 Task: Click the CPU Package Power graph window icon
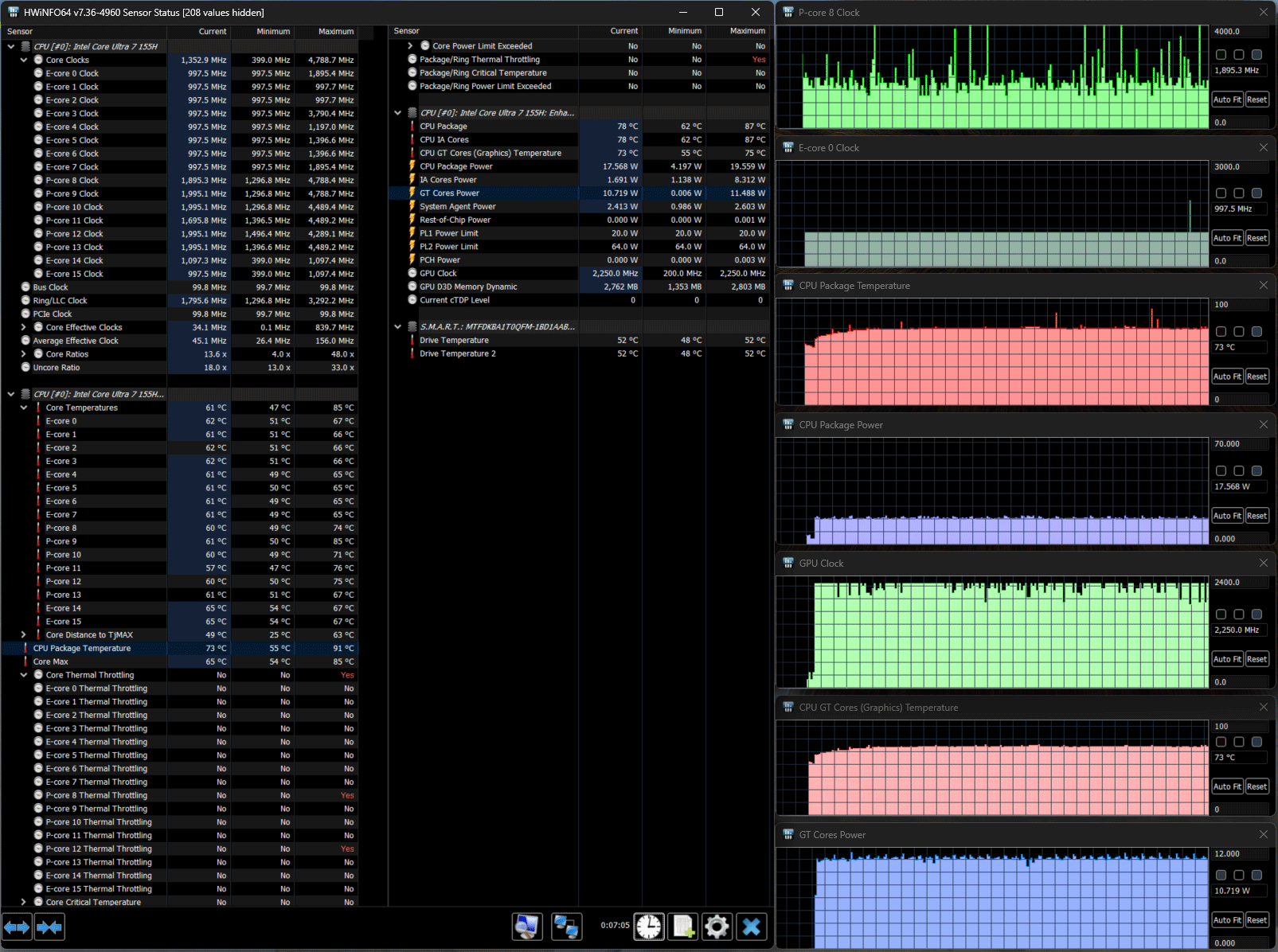coord(788,424)
